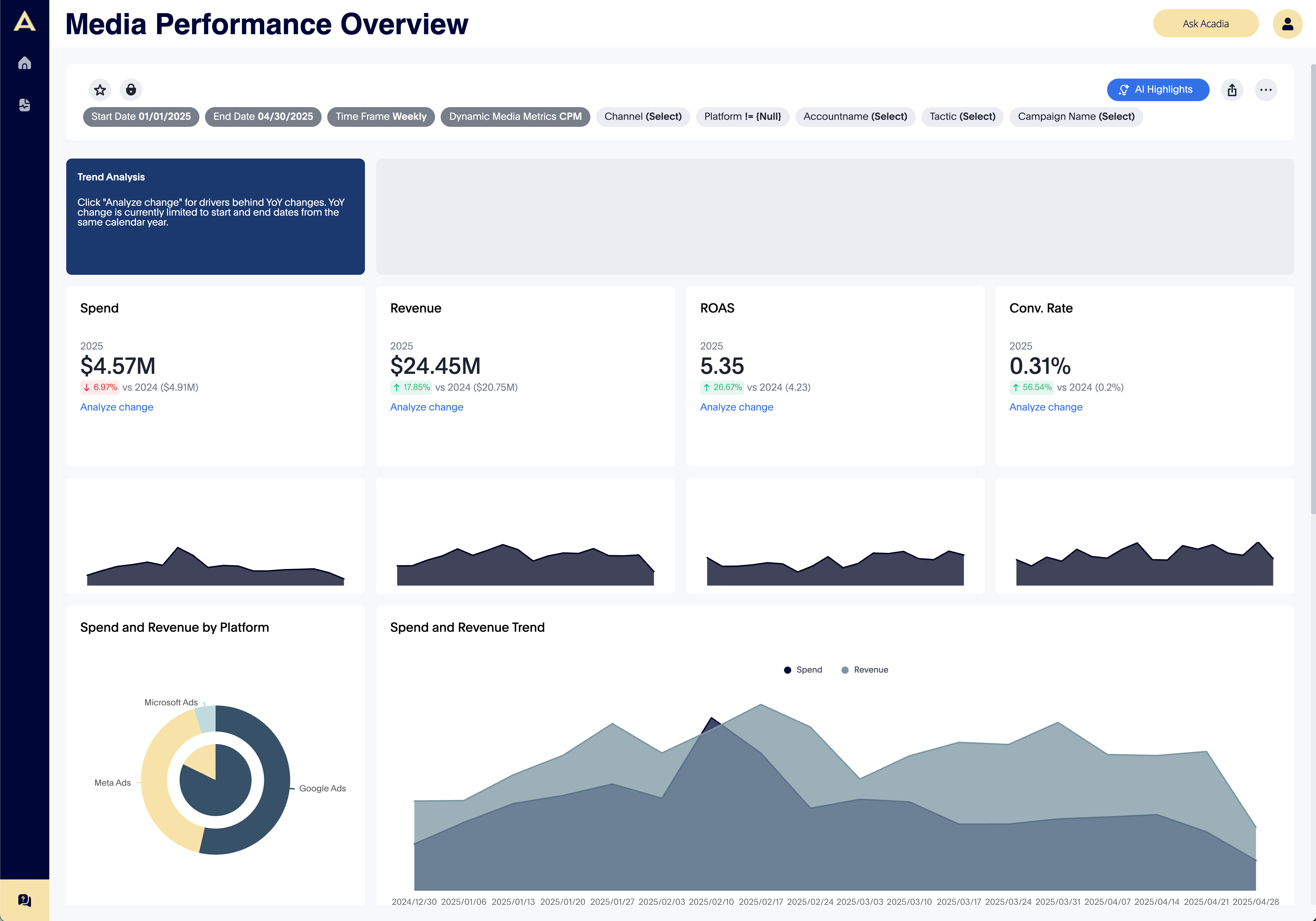Select the Home icon in the left sidebar

(x=25, y=63)
